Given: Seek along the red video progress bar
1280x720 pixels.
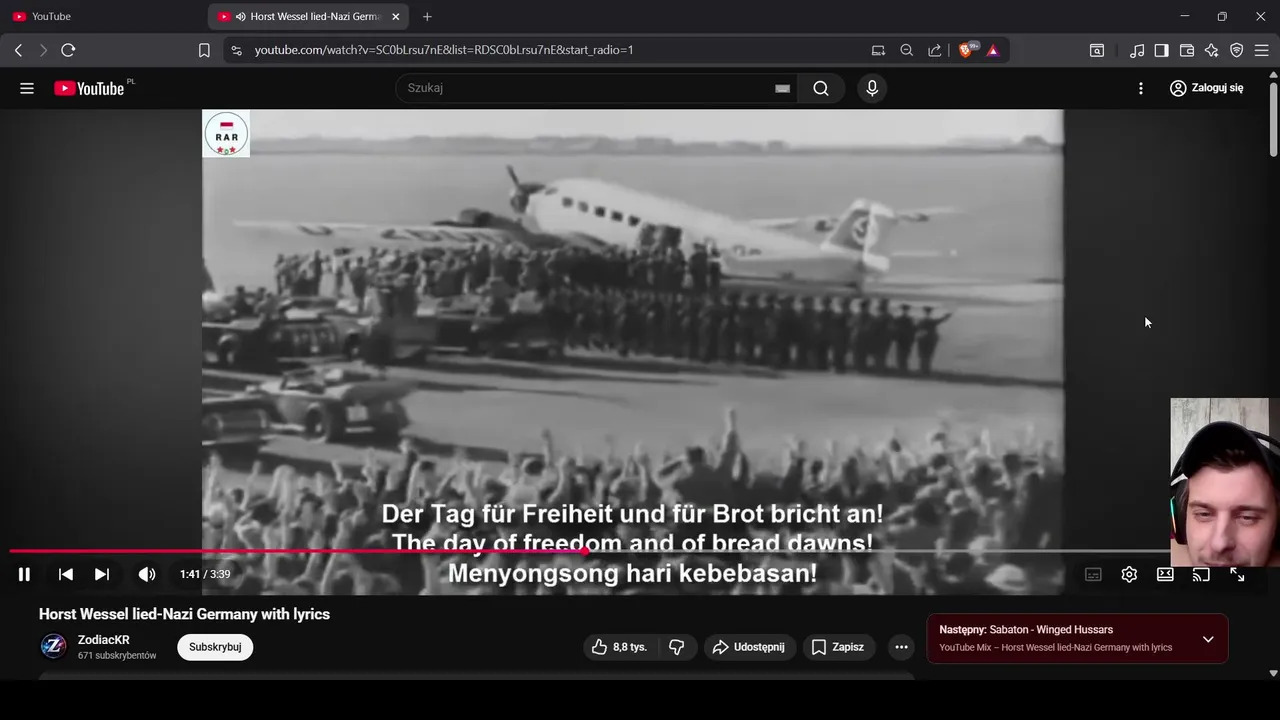Looking at the screenshot, I should click(640, 551).
